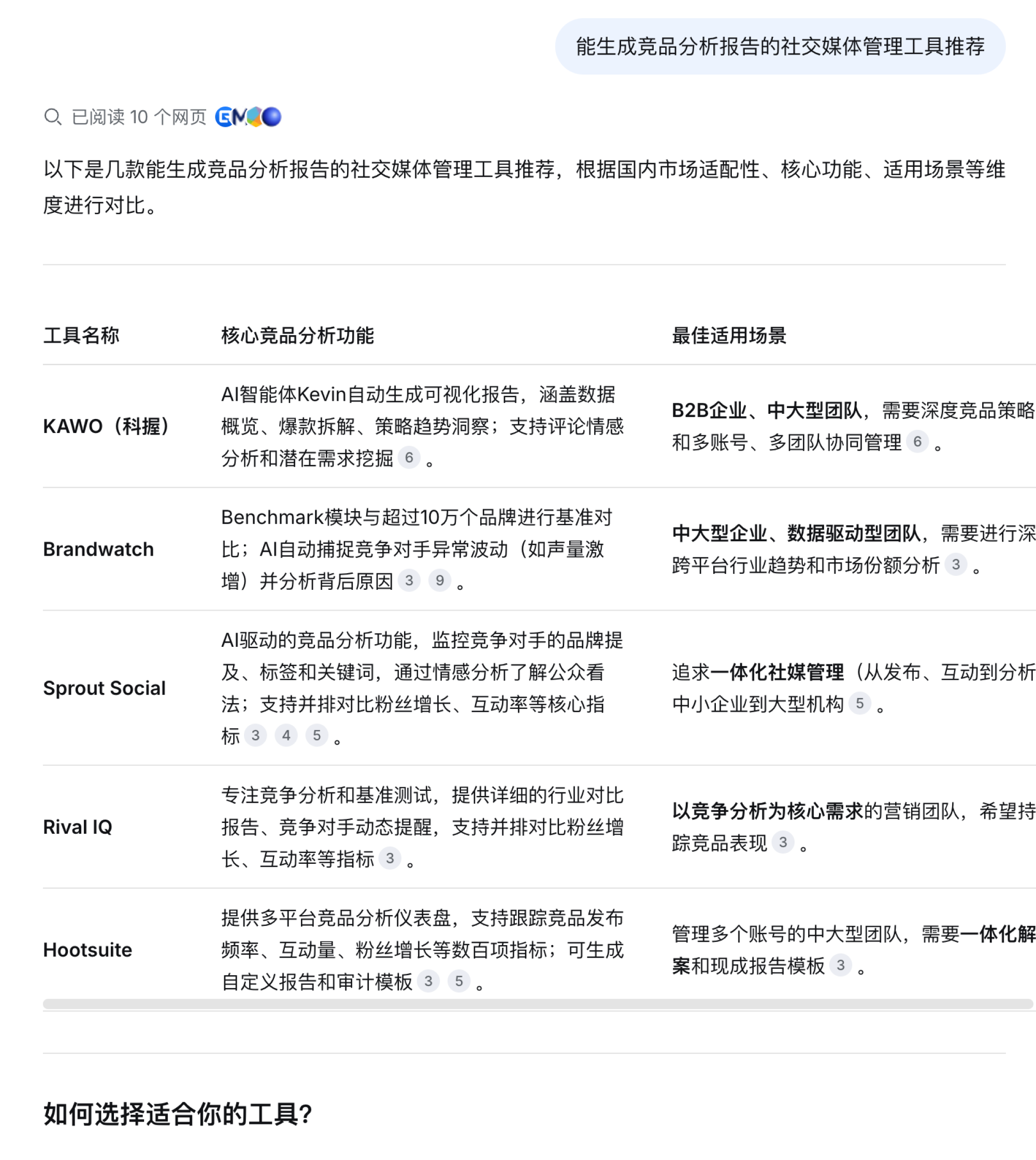
Task: Open citation 3 in Rival IQ analysis cell
Action: click(x=390, y=858)
